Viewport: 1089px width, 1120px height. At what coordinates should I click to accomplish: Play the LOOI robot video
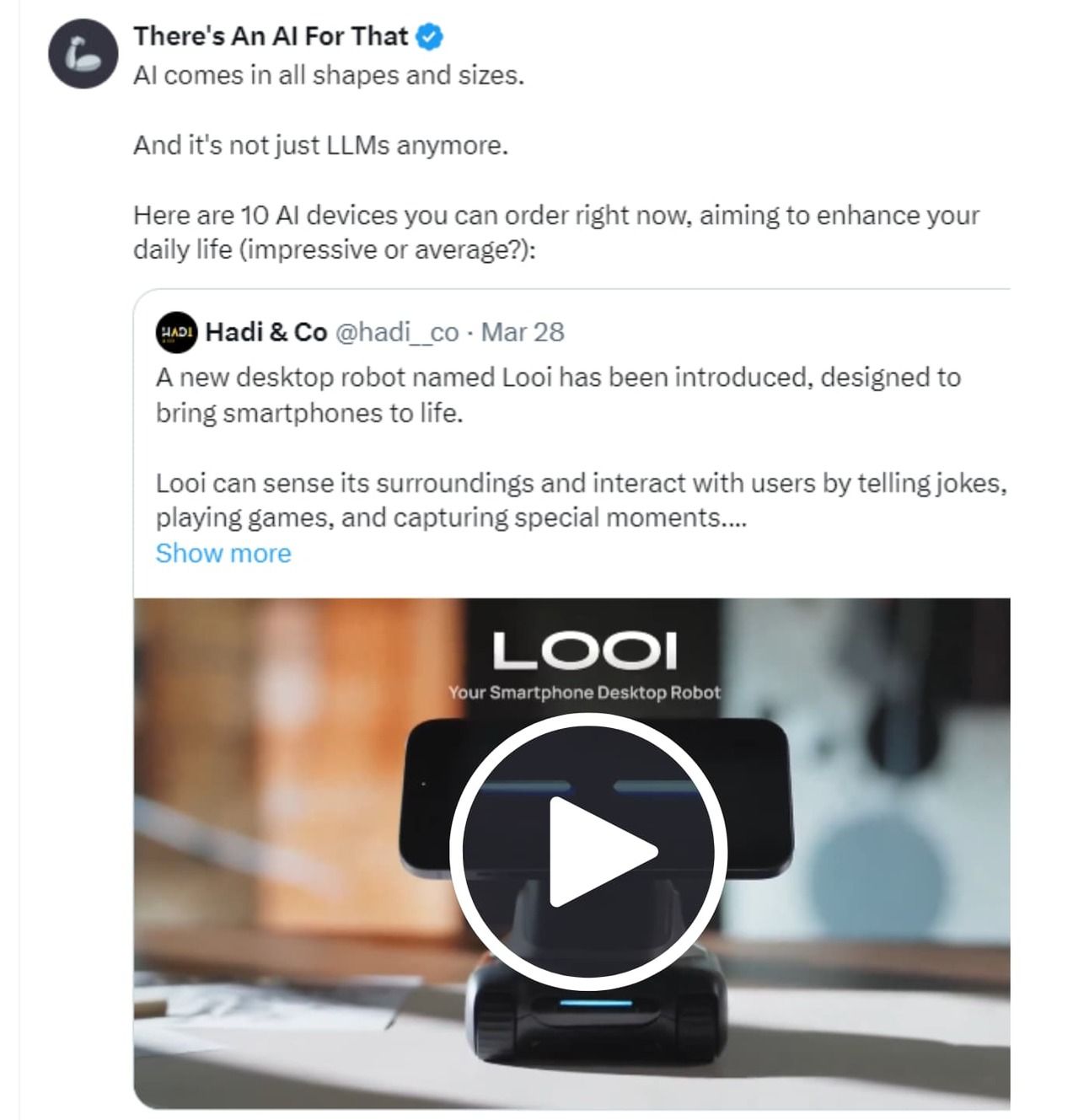click(x=587, y=851)
